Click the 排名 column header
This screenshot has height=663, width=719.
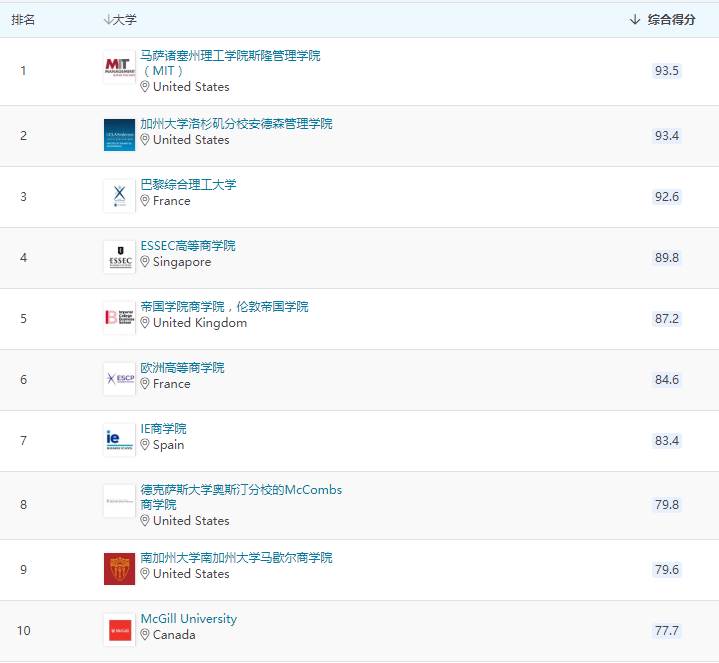coord(23,20)
